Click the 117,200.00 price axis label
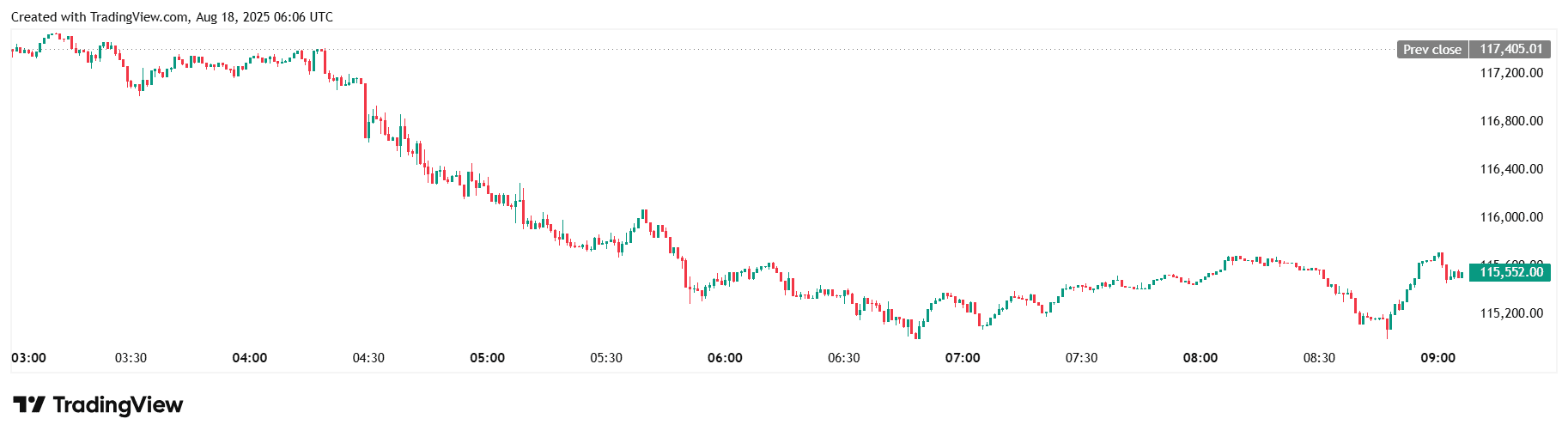This screenshot has height=437, width=1568. pos(1510,73)
